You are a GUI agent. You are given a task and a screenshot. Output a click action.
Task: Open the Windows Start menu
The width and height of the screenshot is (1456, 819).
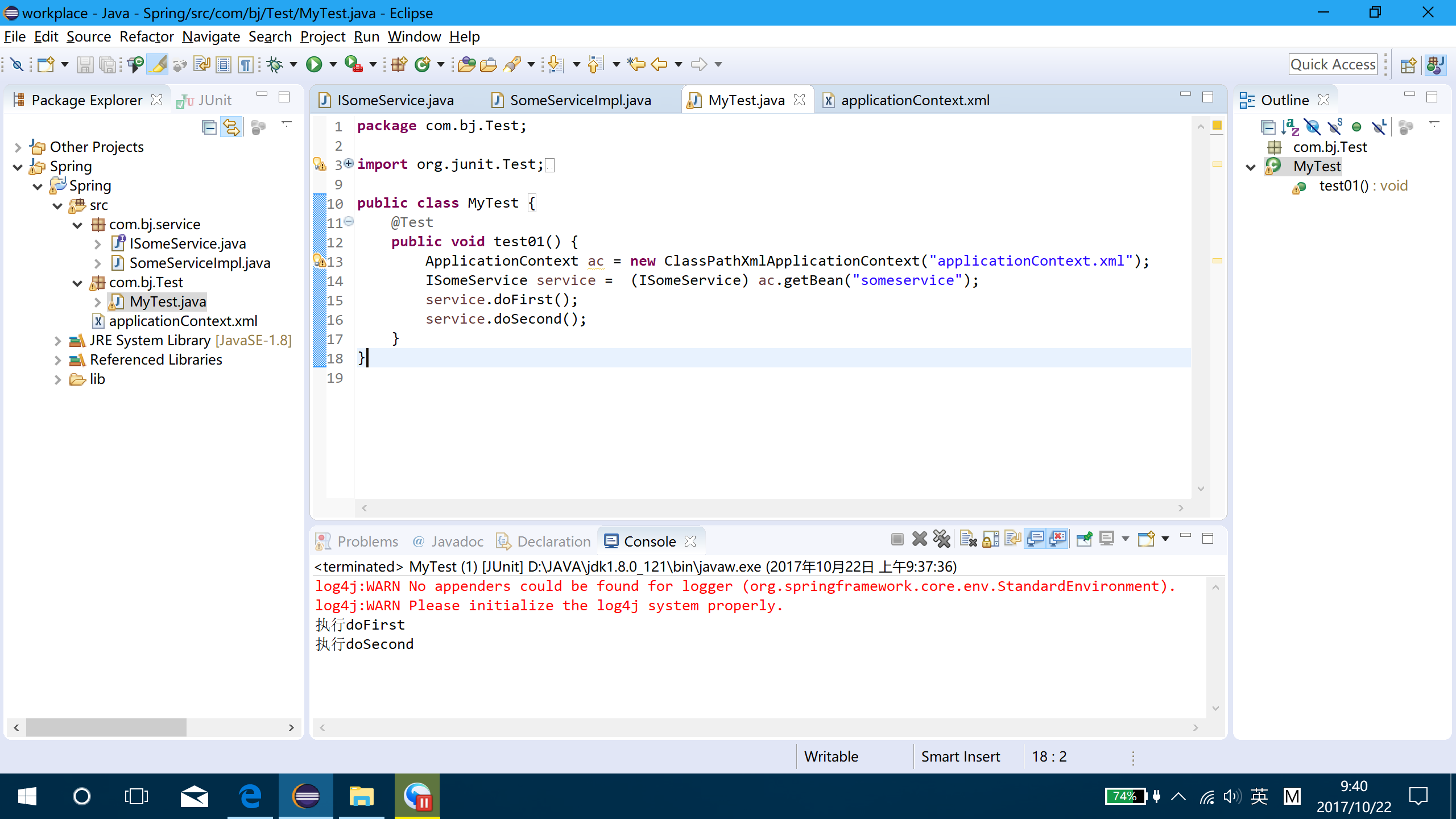[x=27, y=796]
